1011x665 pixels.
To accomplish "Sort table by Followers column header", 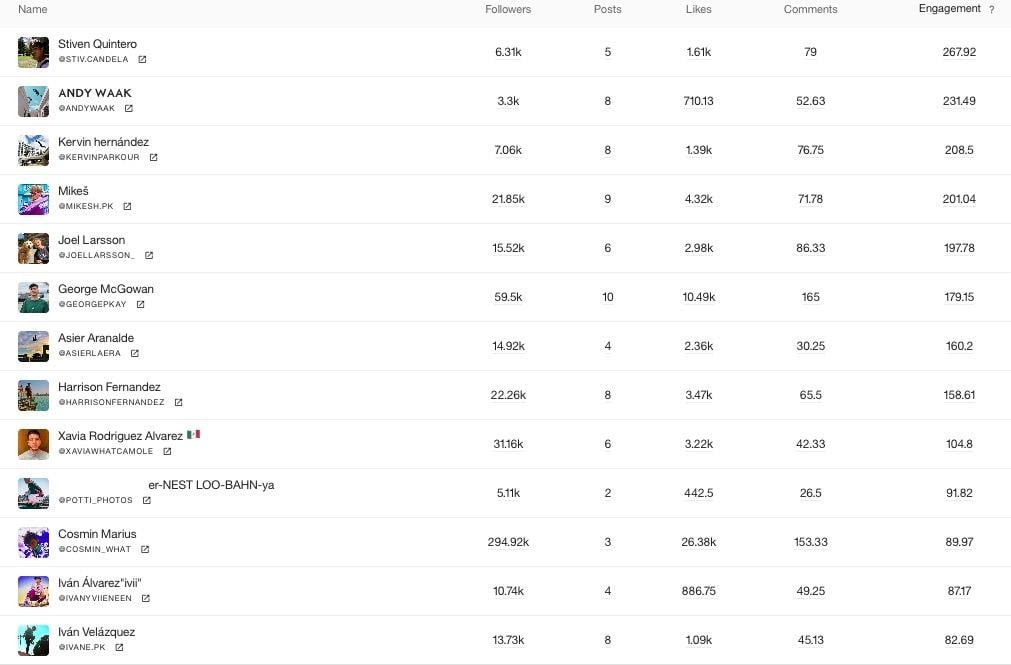I will [508, 10].
